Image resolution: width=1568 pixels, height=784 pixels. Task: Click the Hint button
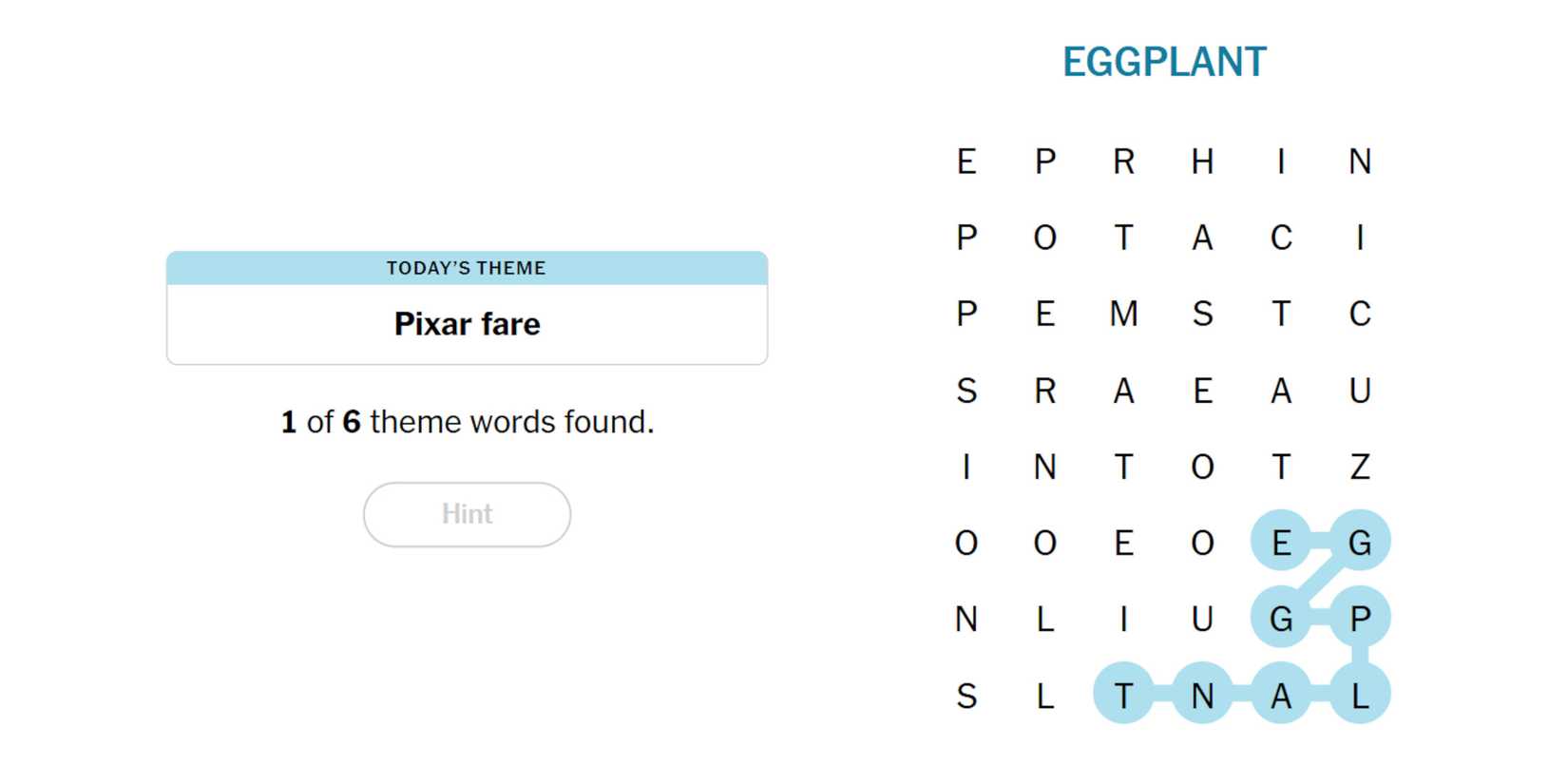click(x=467, y=514)
